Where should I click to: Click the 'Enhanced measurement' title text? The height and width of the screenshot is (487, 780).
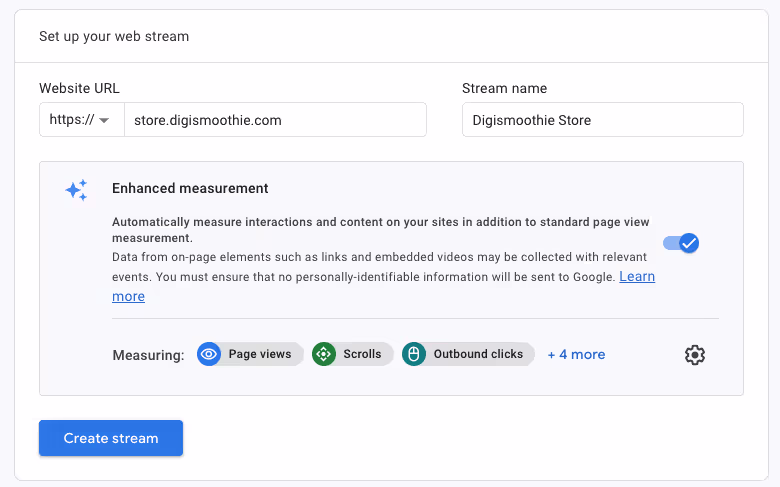tap(190, 188)
